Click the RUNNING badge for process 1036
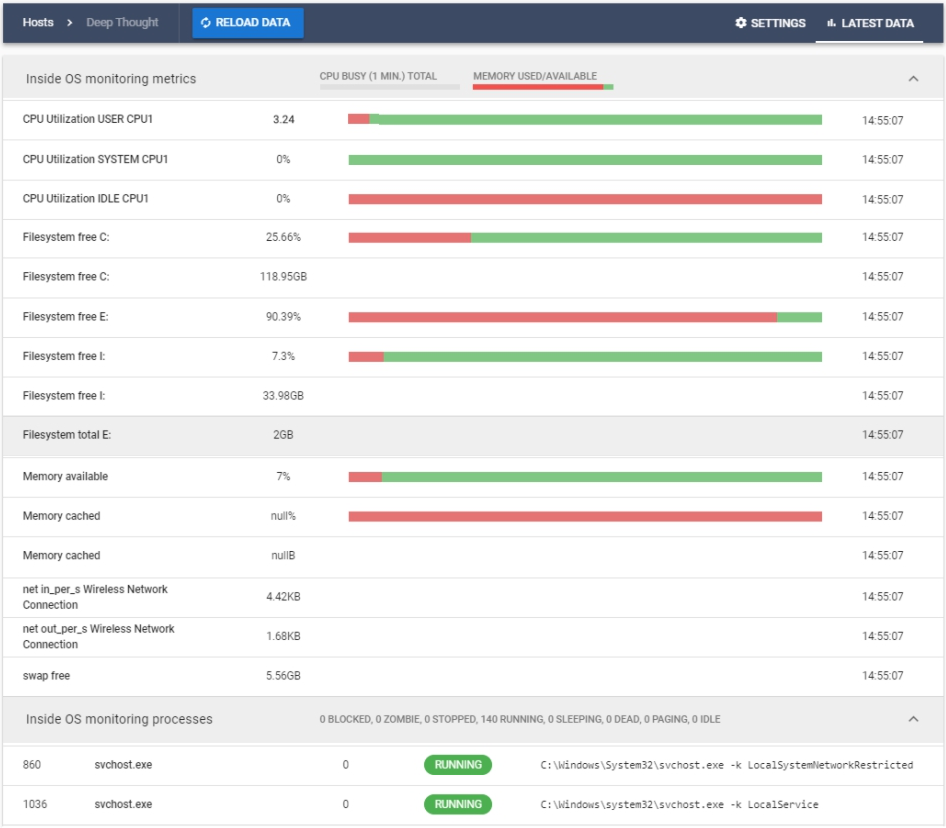Image resolution: width=946 pixels, height=828 pixels. (x=458, y=804)
